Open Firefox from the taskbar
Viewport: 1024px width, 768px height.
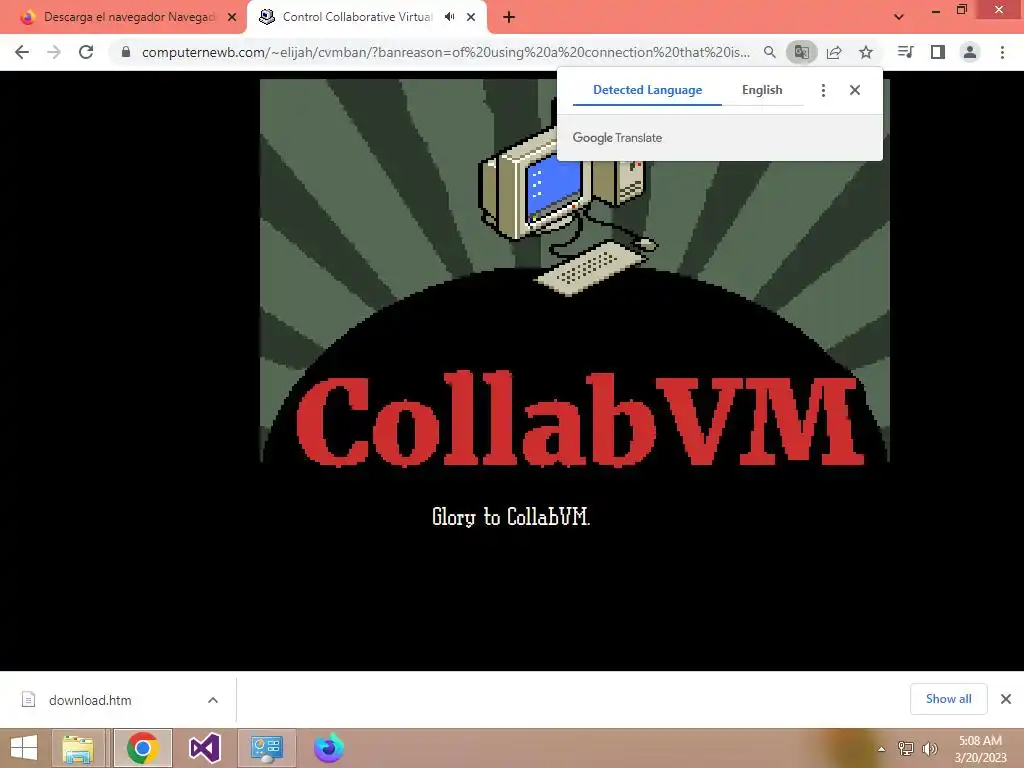328,748
